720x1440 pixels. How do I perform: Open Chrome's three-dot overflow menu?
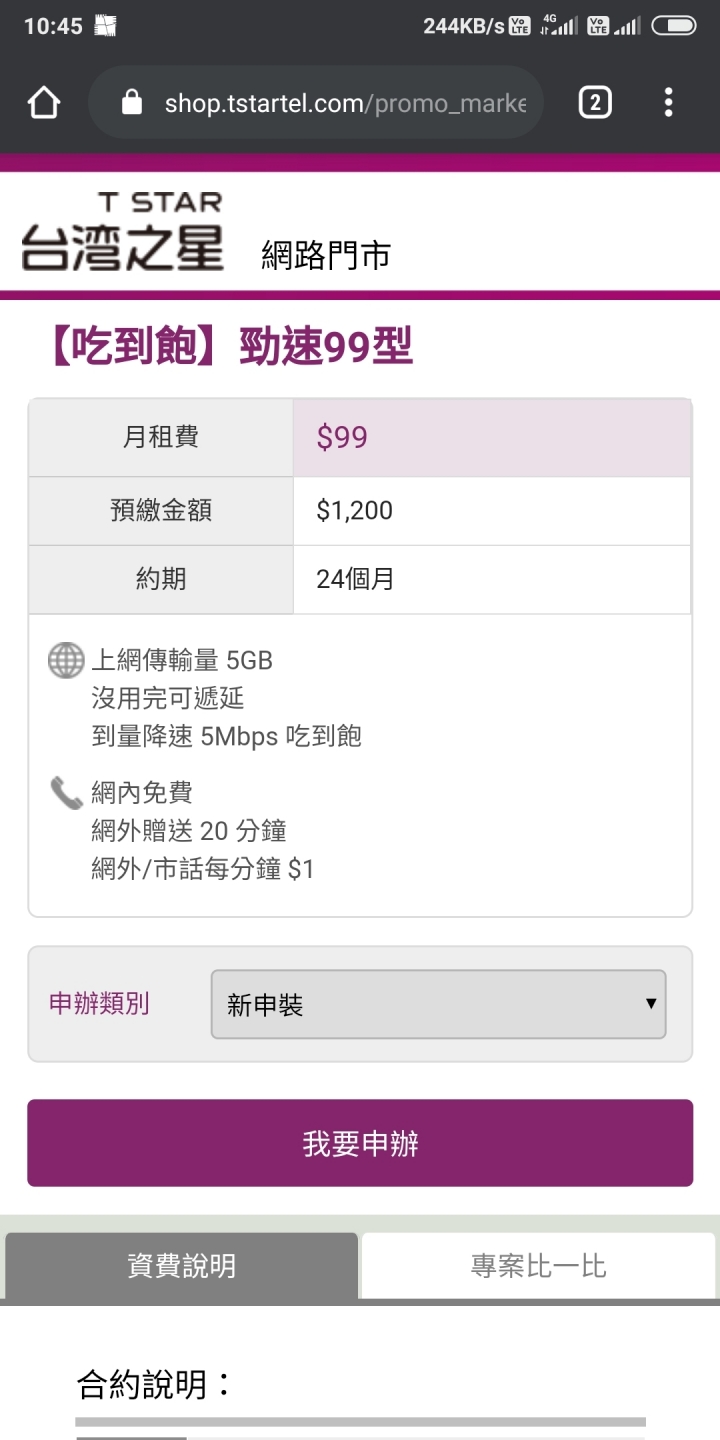668,102
